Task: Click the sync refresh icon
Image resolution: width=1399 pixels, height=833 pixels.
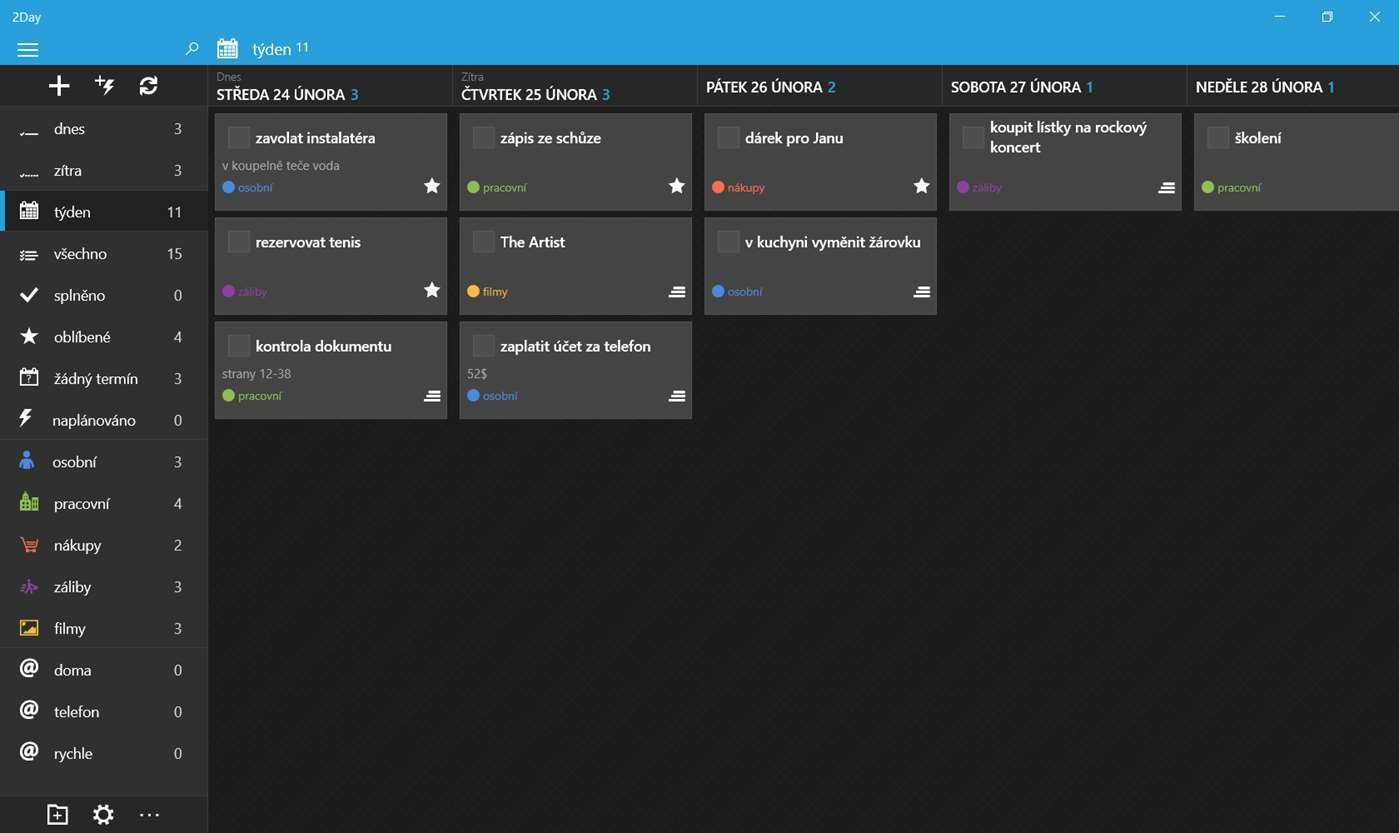Action: [x=149, y=86]
